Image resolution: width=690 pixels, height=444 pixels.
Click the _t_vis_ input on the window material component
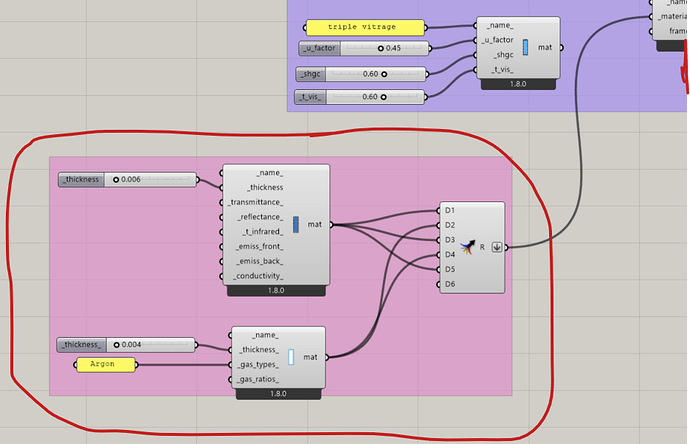point(502,70)
